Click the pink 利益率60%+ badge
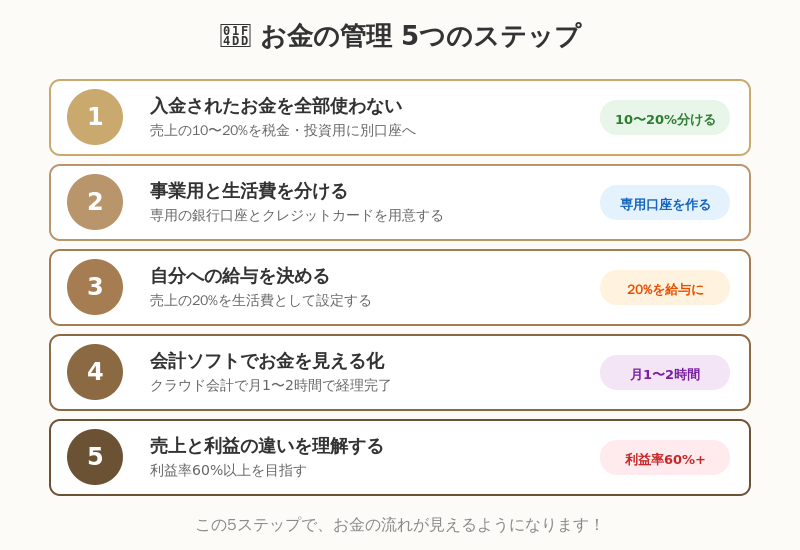Image resolution: width=800 pixels, height=550 pixels. click(665, 458)
